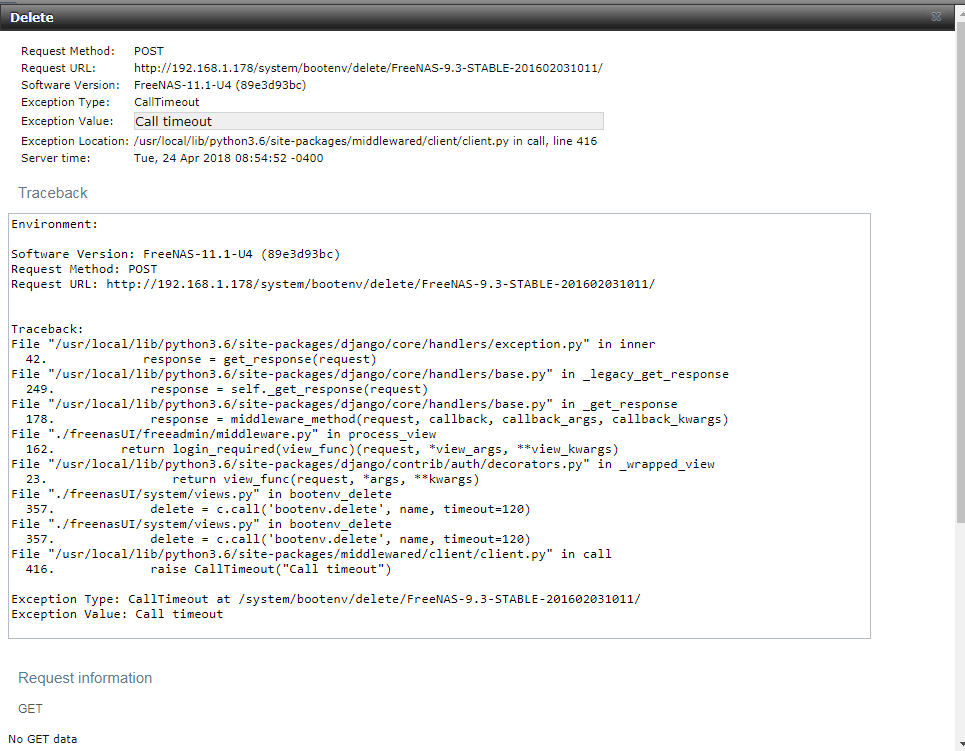This screenshot has width=965, height=751.
Task: Click the Request information heading
Action: [85, 678]
